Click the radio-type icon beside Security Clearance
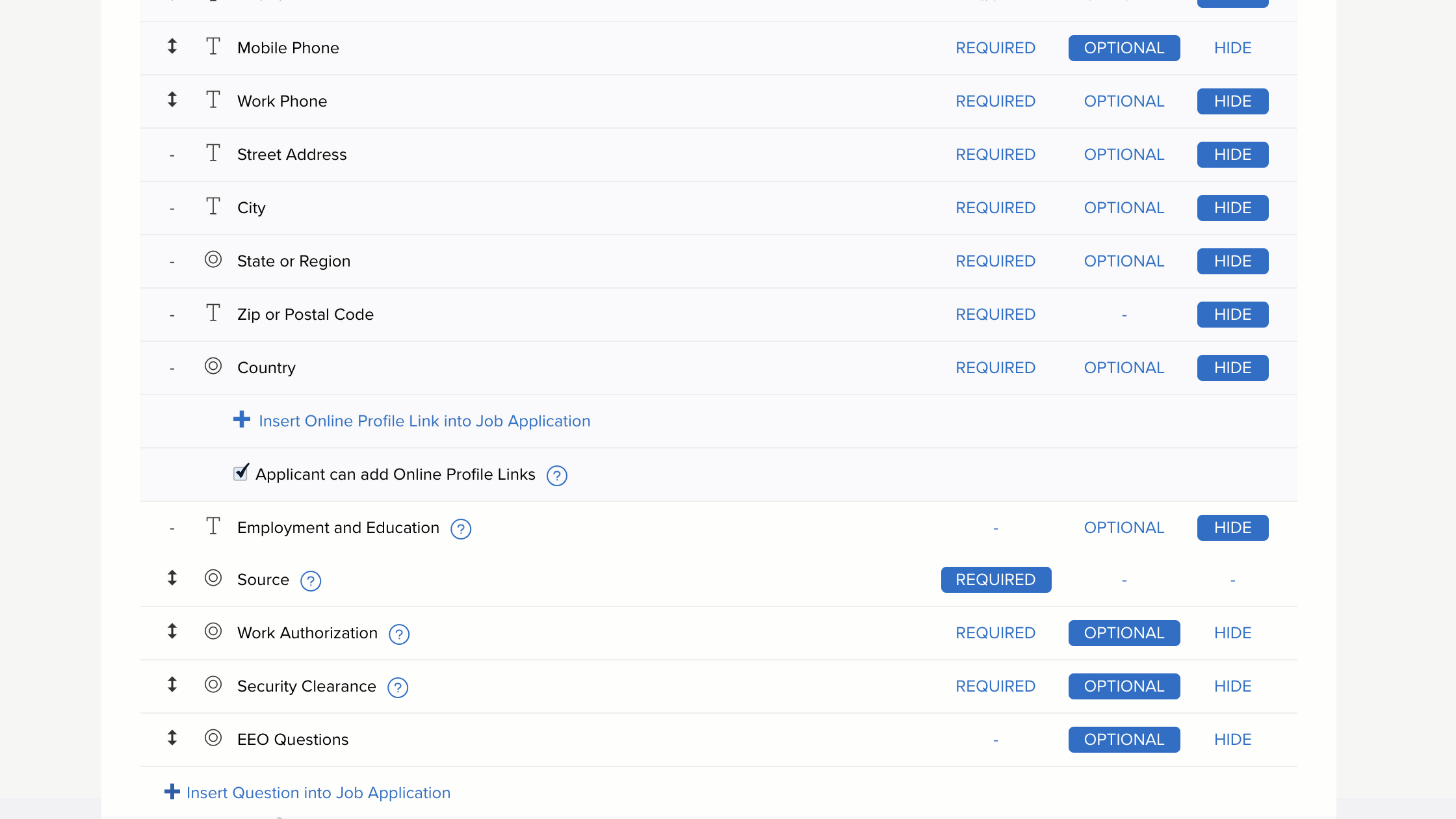 213,684
